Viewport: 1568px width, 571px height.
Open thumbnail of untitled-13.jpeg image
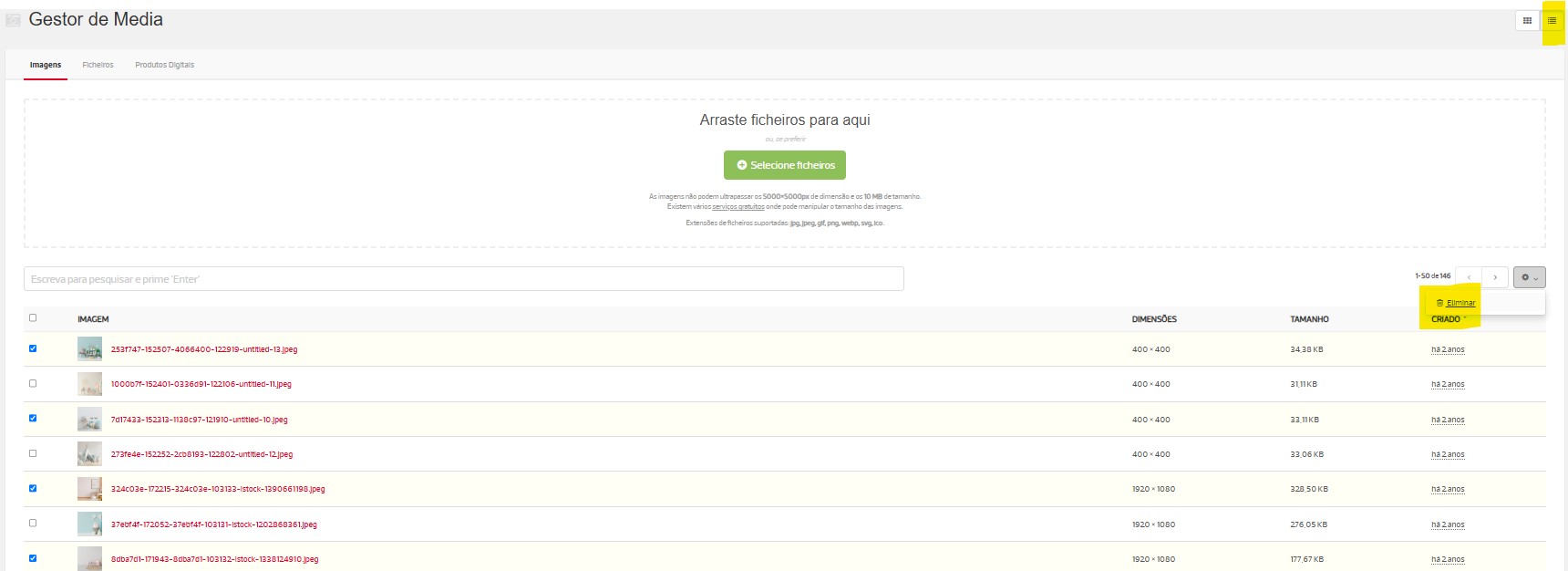click(89, 349)
